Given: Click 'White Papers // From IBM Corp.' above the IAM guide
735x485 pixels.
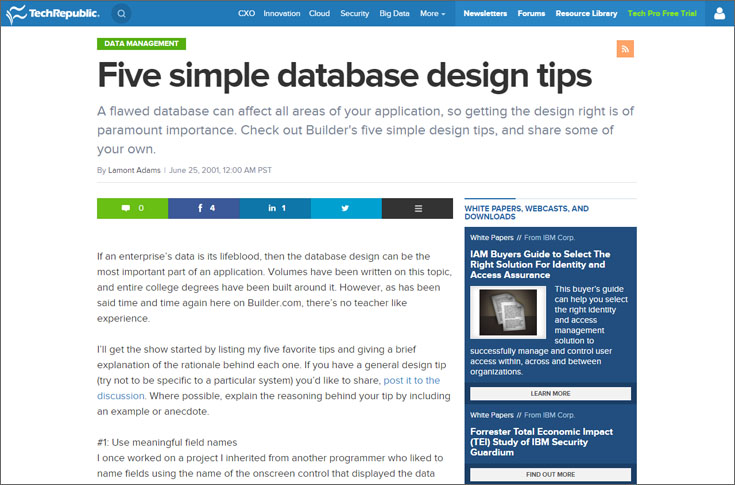Looking at the screenshot, I should 522,238.
